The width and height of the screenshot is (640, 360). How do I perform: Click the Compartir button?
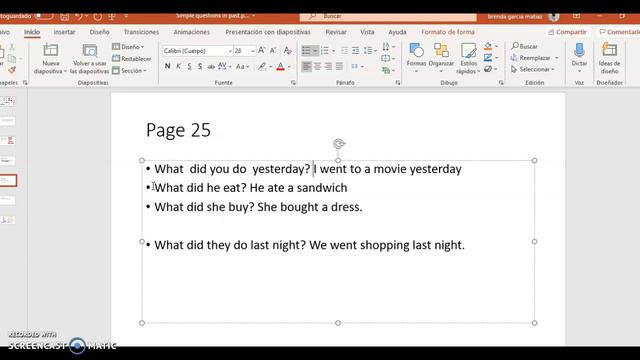tap(567, 32)
